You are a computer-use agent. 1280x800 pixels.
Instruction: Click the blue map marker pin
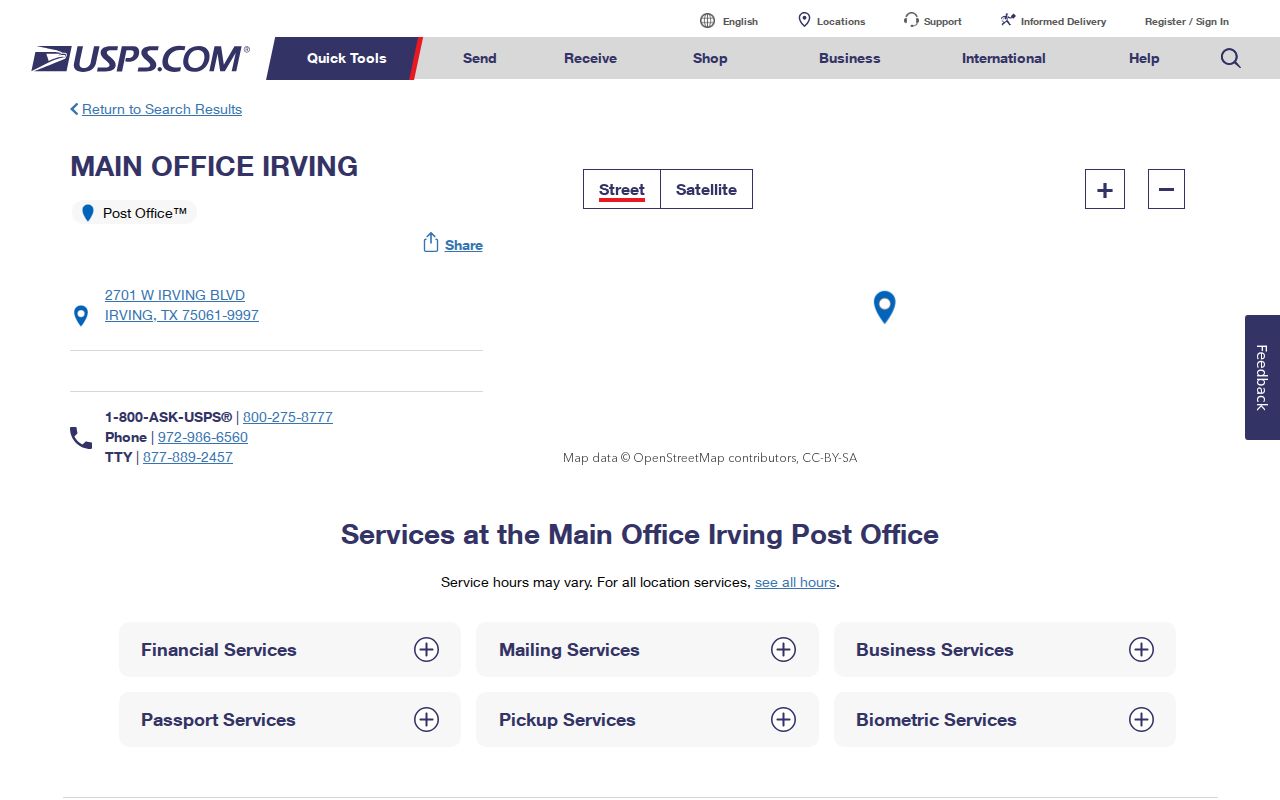884,307
